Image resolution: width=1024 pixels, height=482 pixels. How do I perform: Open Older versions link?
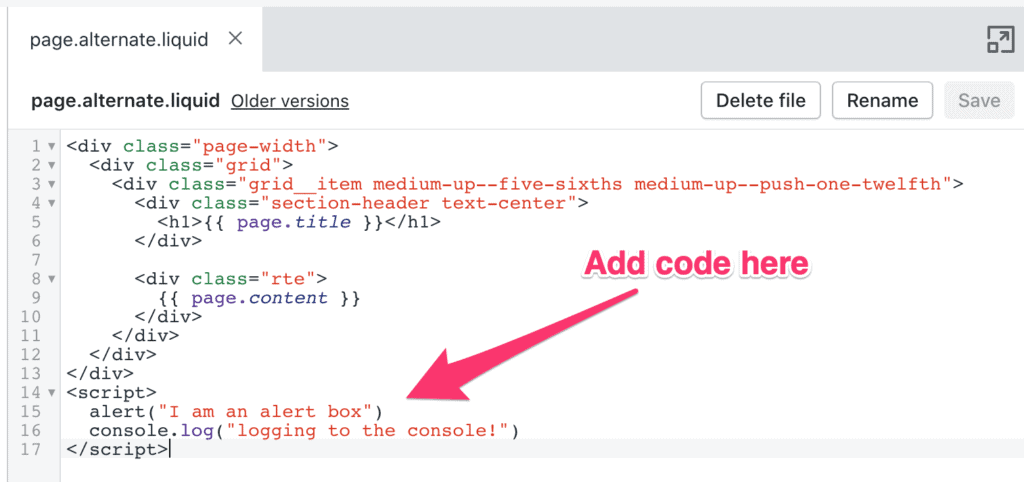point(290,101)
